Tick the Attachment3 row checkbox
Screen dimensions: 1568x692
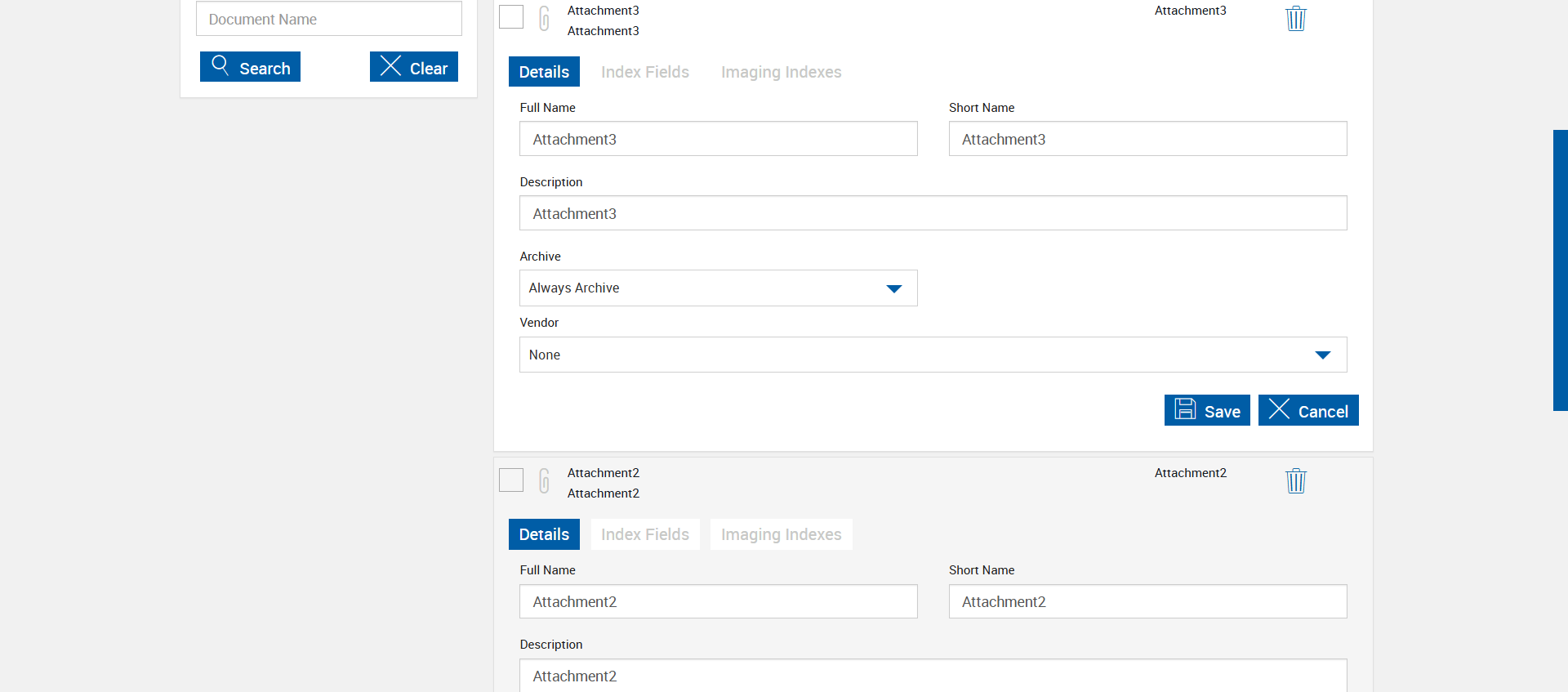click(511, 17)
